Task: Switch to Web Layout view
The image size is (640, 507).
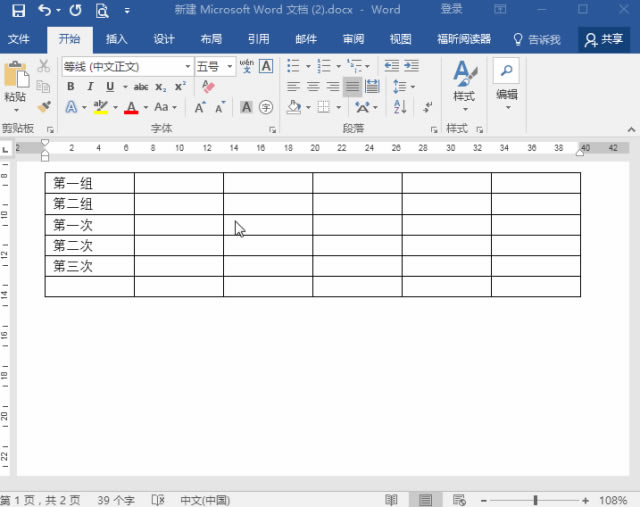Action: click(x=459, y=500)
